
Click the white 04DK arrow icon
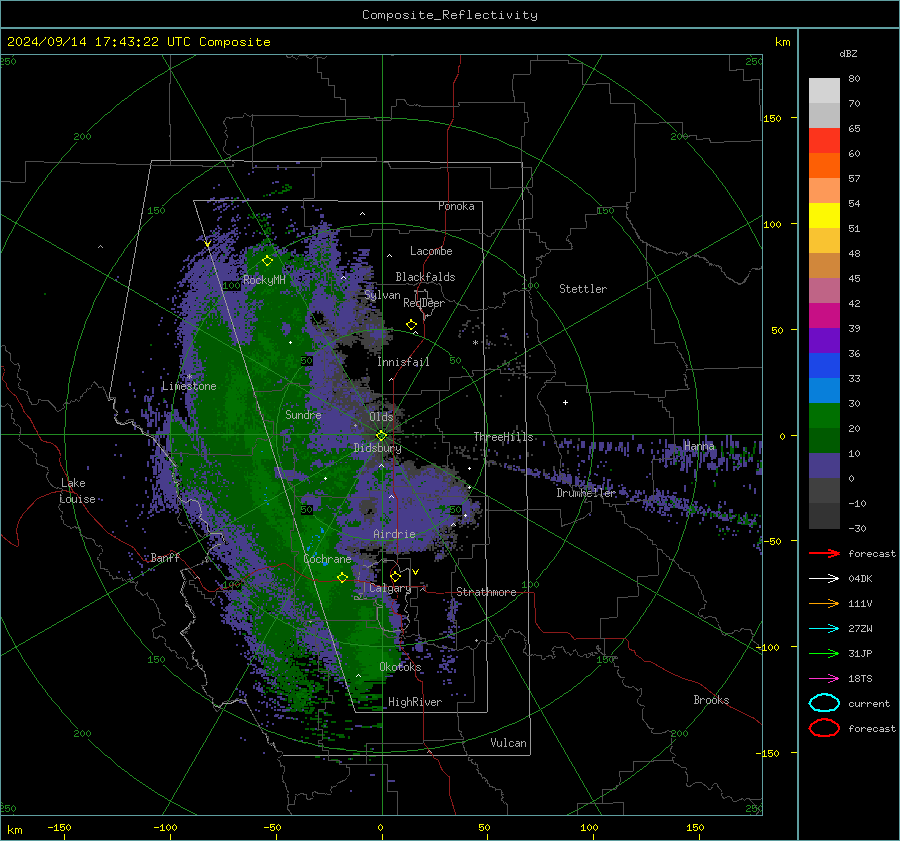pyautogui.click(x=824, y=578)
